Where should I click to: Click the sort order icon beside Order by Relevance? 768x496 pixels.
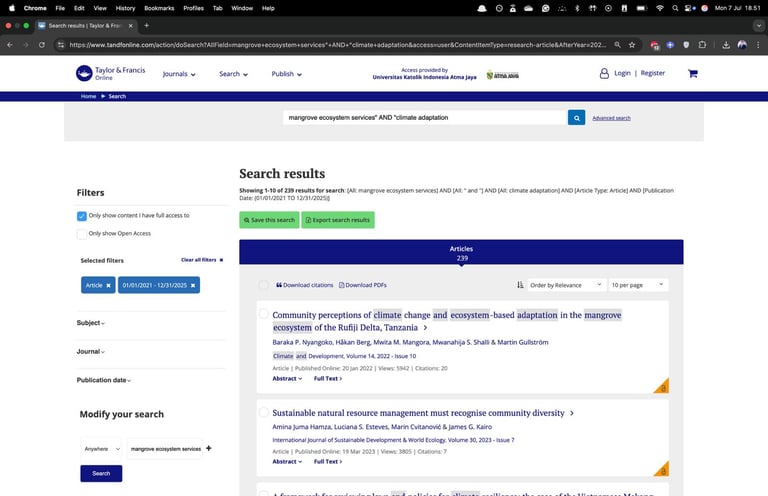(x=520, y=285)
